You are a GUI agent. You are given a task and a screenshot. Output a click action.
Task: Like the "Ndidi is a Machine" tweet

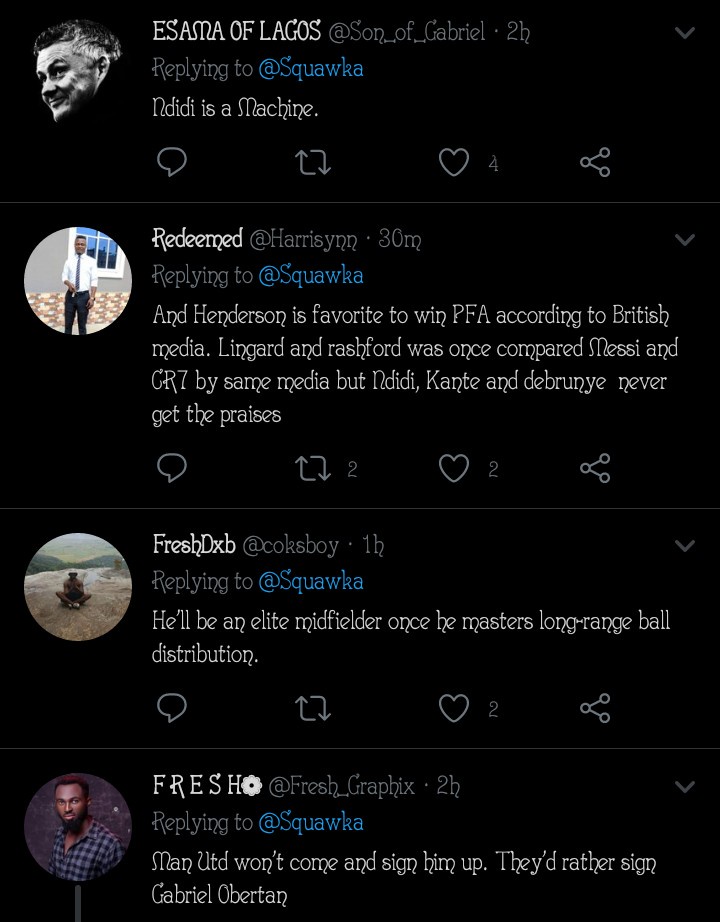[x=454, y=162]
